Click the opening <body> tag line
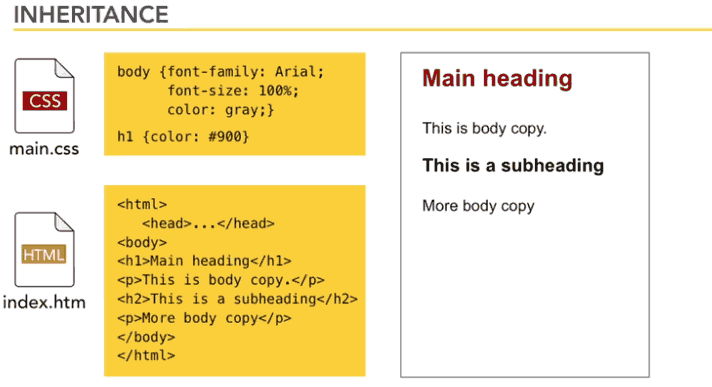Image resolution: width=712 pixels, height=387 pixels. click(142, 243)
